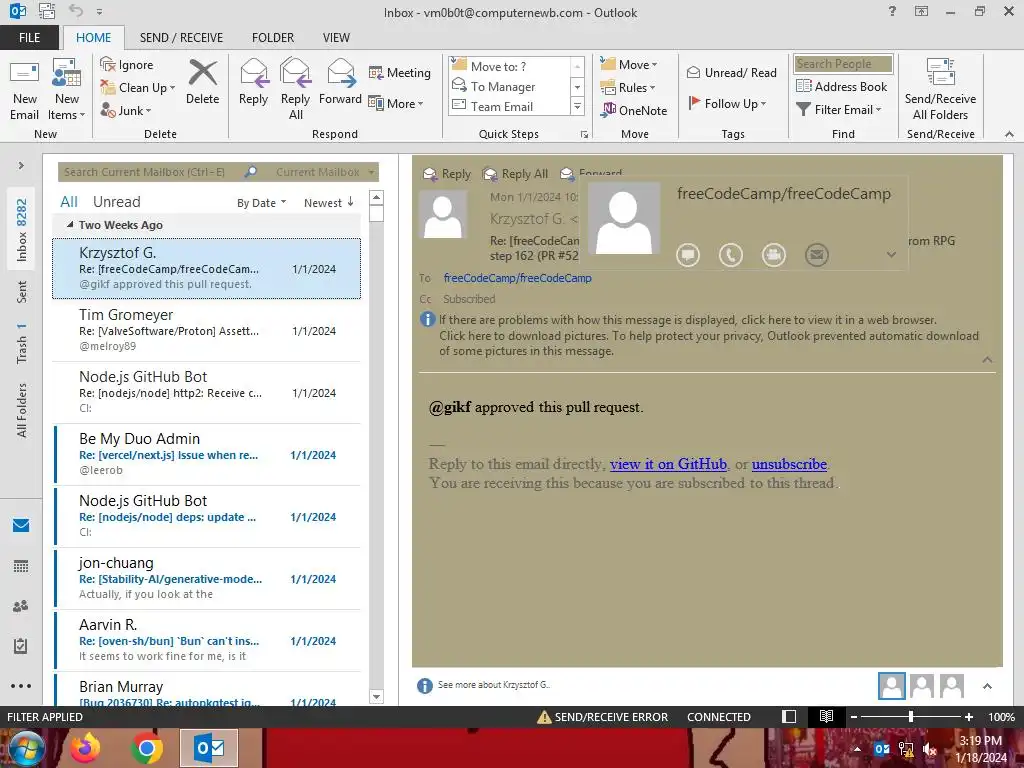Open the Follow Up flag menu
Viewport: 1024px width, 768px height.
tap(727, 103)
